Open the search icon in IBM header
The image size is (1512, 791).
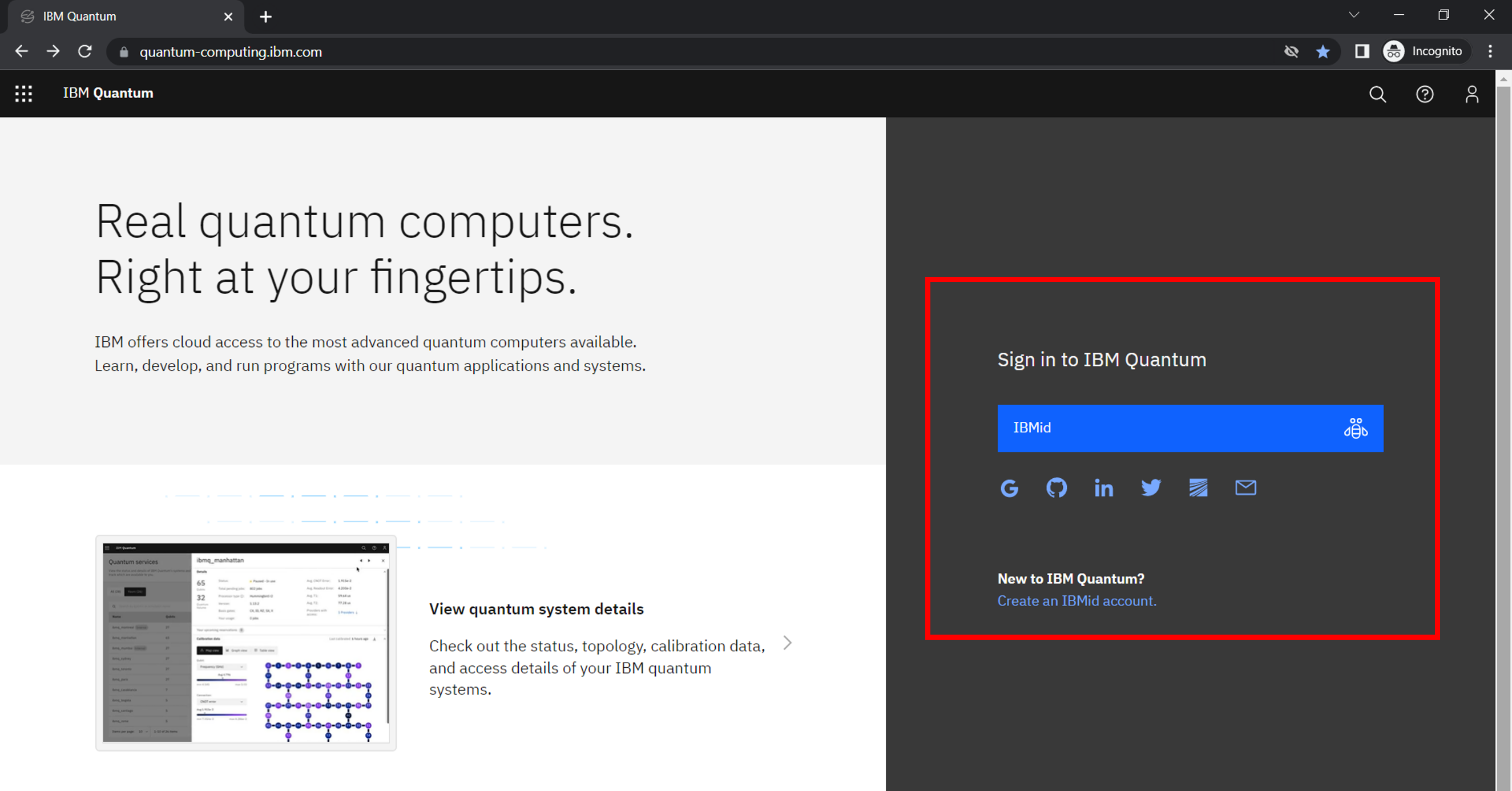point(1378,94)
